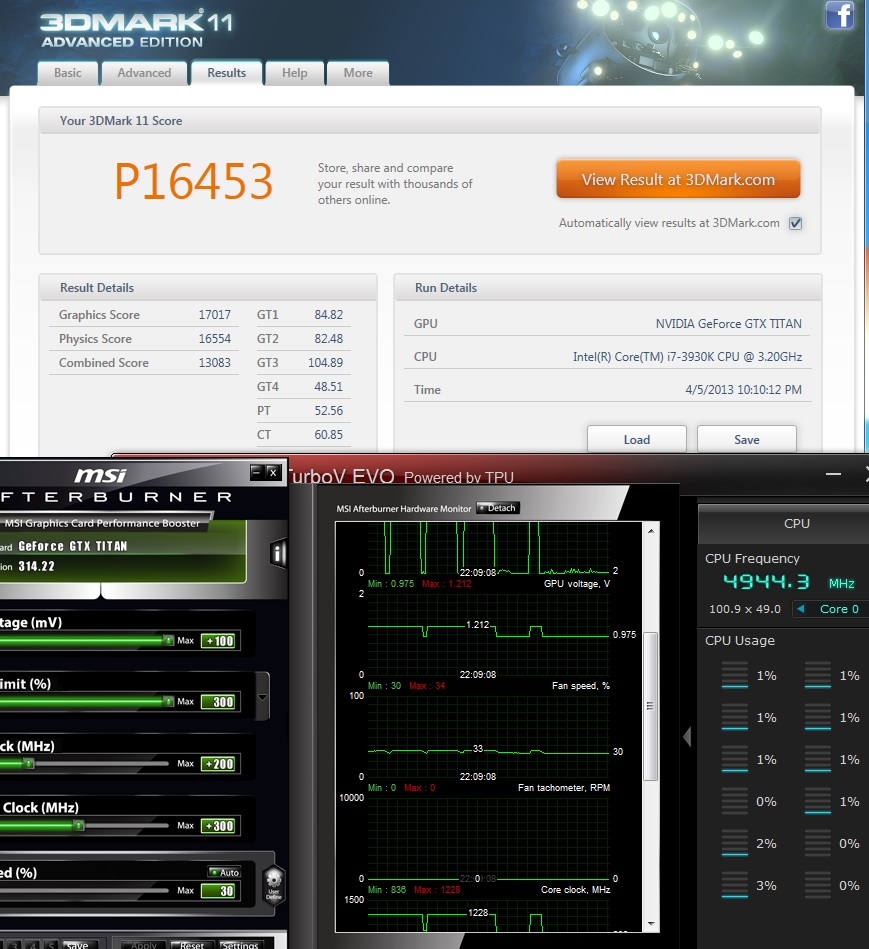Image resolution: width=869 pixels, height=949 pixels.
Task: Click the memory clock +300 value field
Action: click(x=218, y=826)
